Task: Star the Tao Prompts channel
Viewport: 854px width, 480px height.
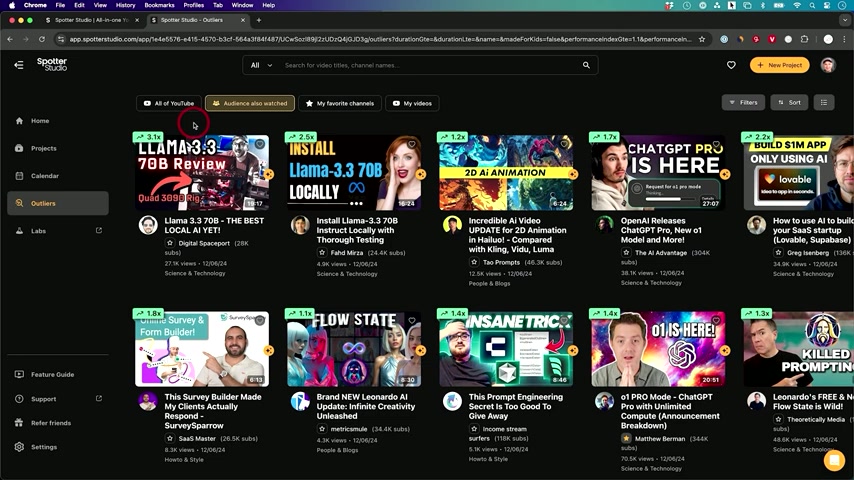Action: click(x=474, y=262)
